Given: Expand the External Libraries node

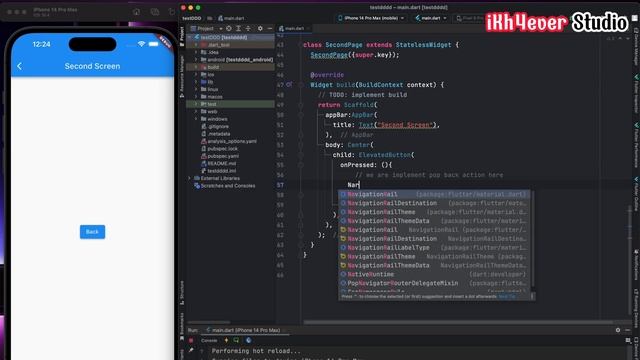Looking at the screenshot, I should [x=189, y=178].
